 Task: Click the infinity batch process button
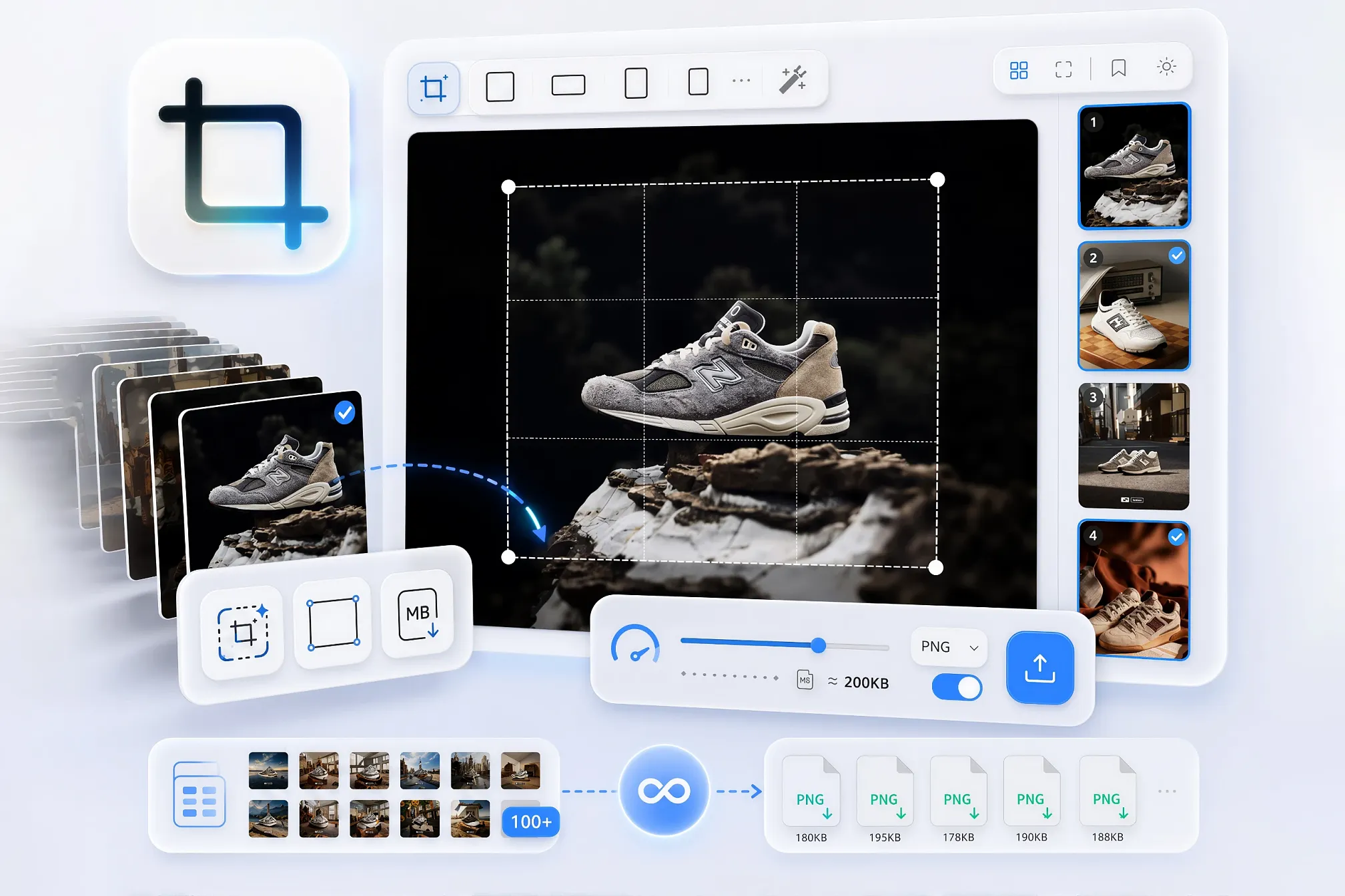coord(664,791)
